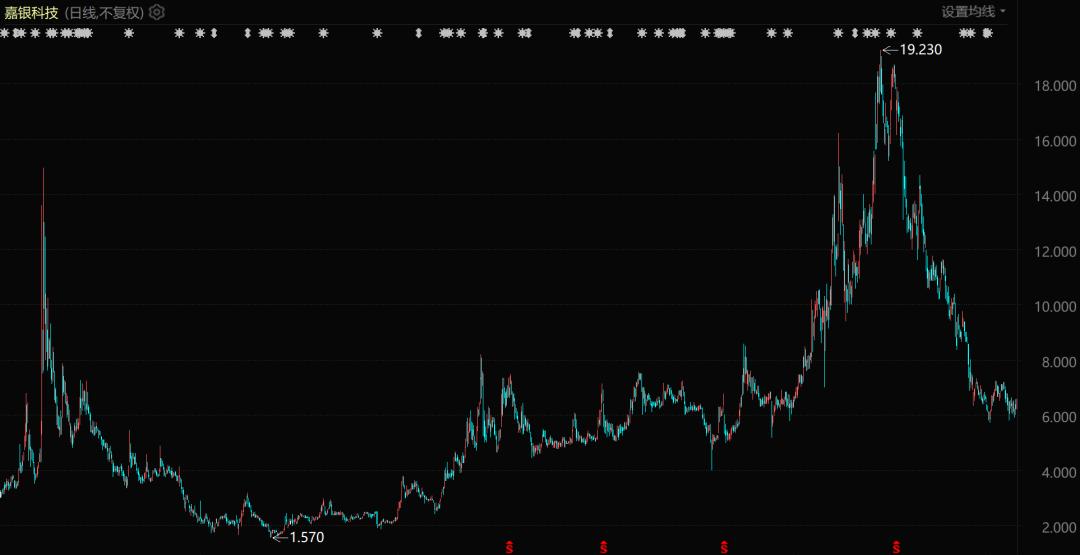1080x555 pixels.
Task: Click the 1.570 low price label
Action: coord(307,538)
